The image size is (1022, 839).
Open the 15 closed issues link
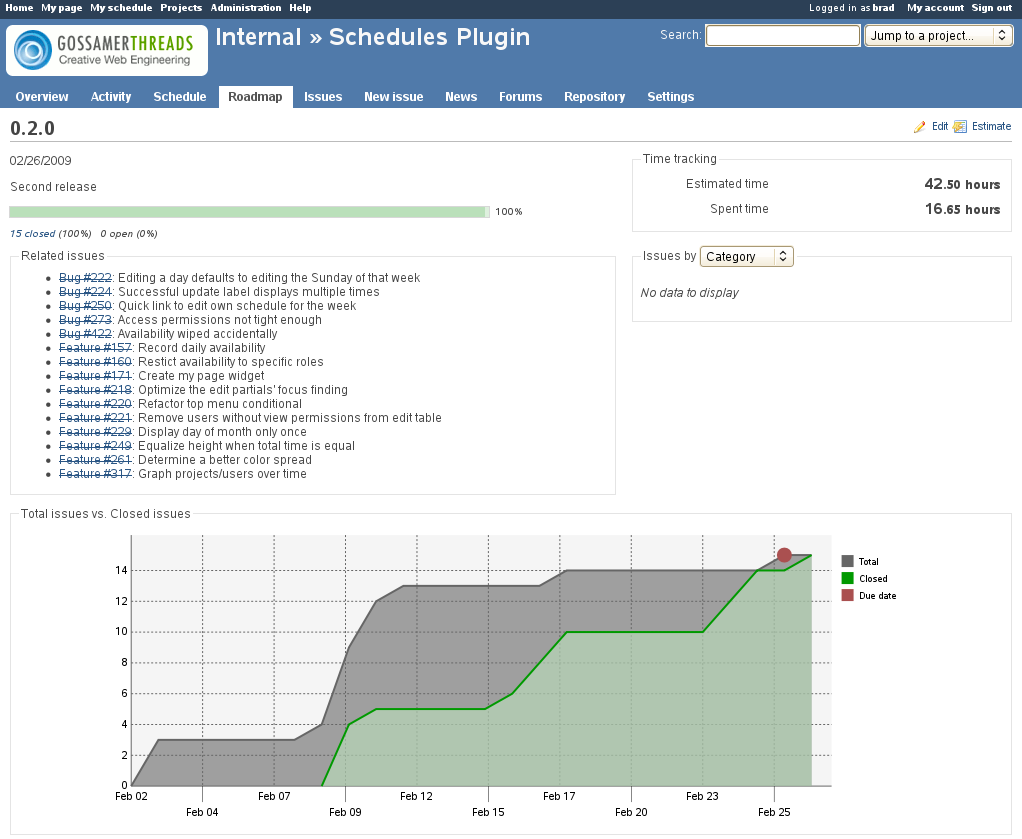32,234
